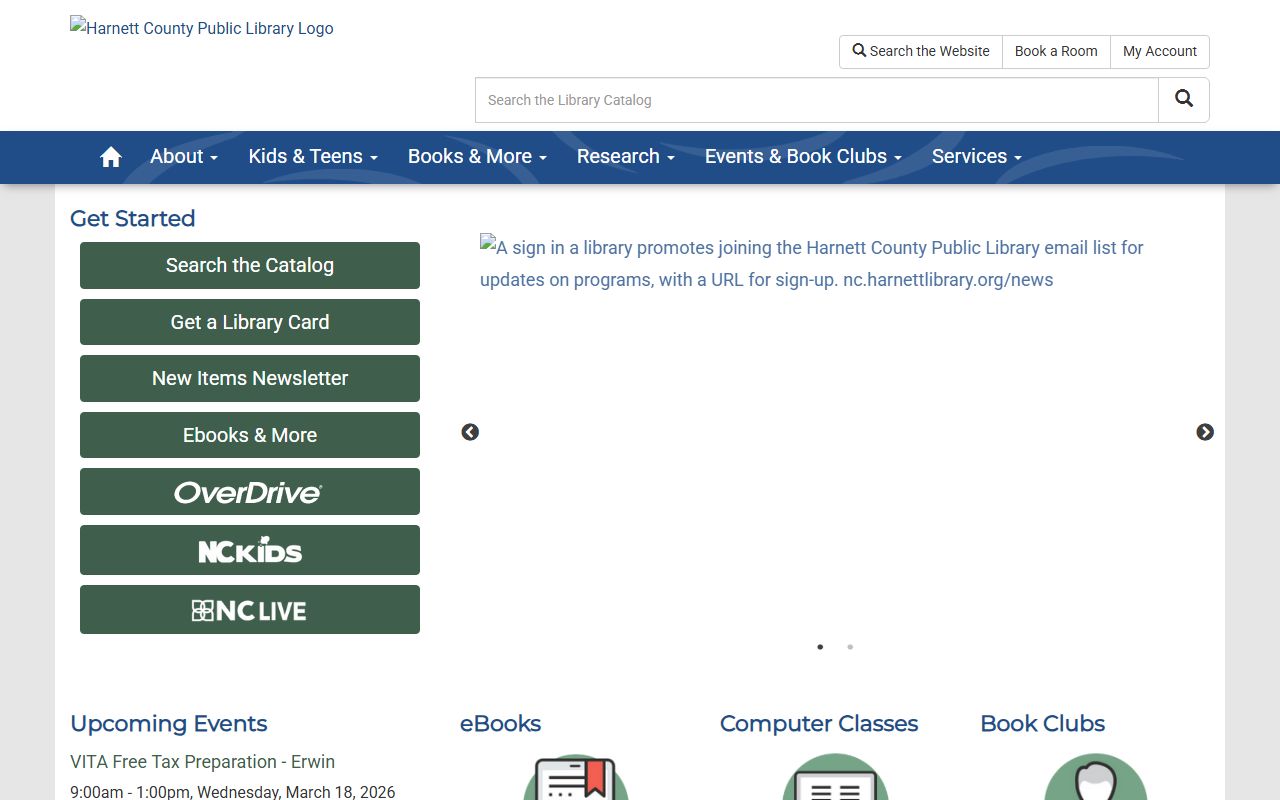Click the Upcoming Events heading

[x=169, y=724]
